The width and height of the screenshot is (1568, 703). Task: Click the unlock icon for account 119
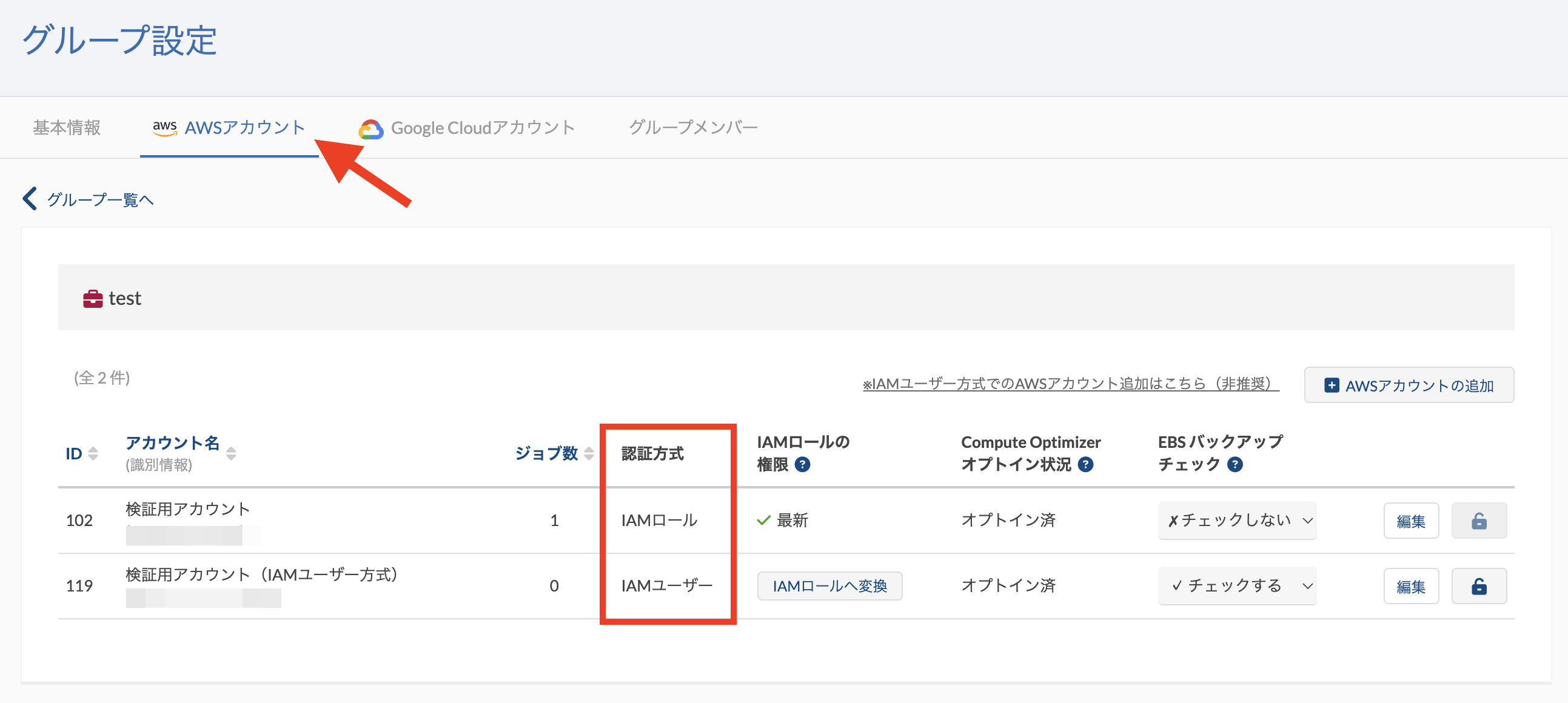(x=1478, y=586)
